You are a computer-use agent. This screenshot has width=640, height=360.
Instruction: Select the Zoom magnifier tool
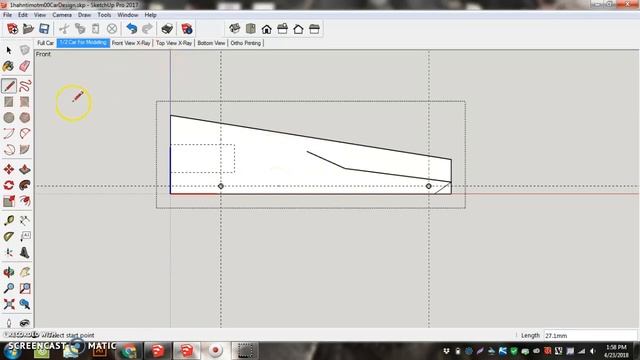[9, 288]
